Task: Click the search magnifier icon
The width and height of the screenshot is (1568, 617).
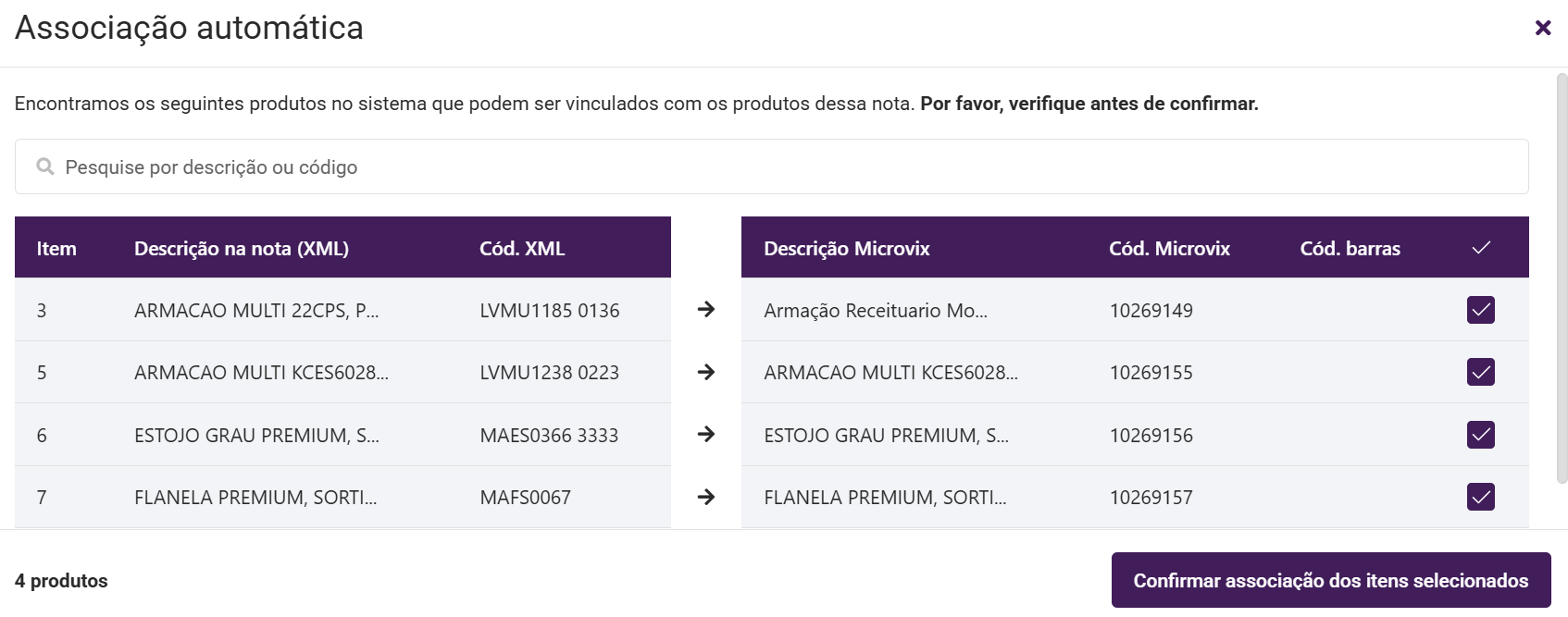Action: coord(44,167)
